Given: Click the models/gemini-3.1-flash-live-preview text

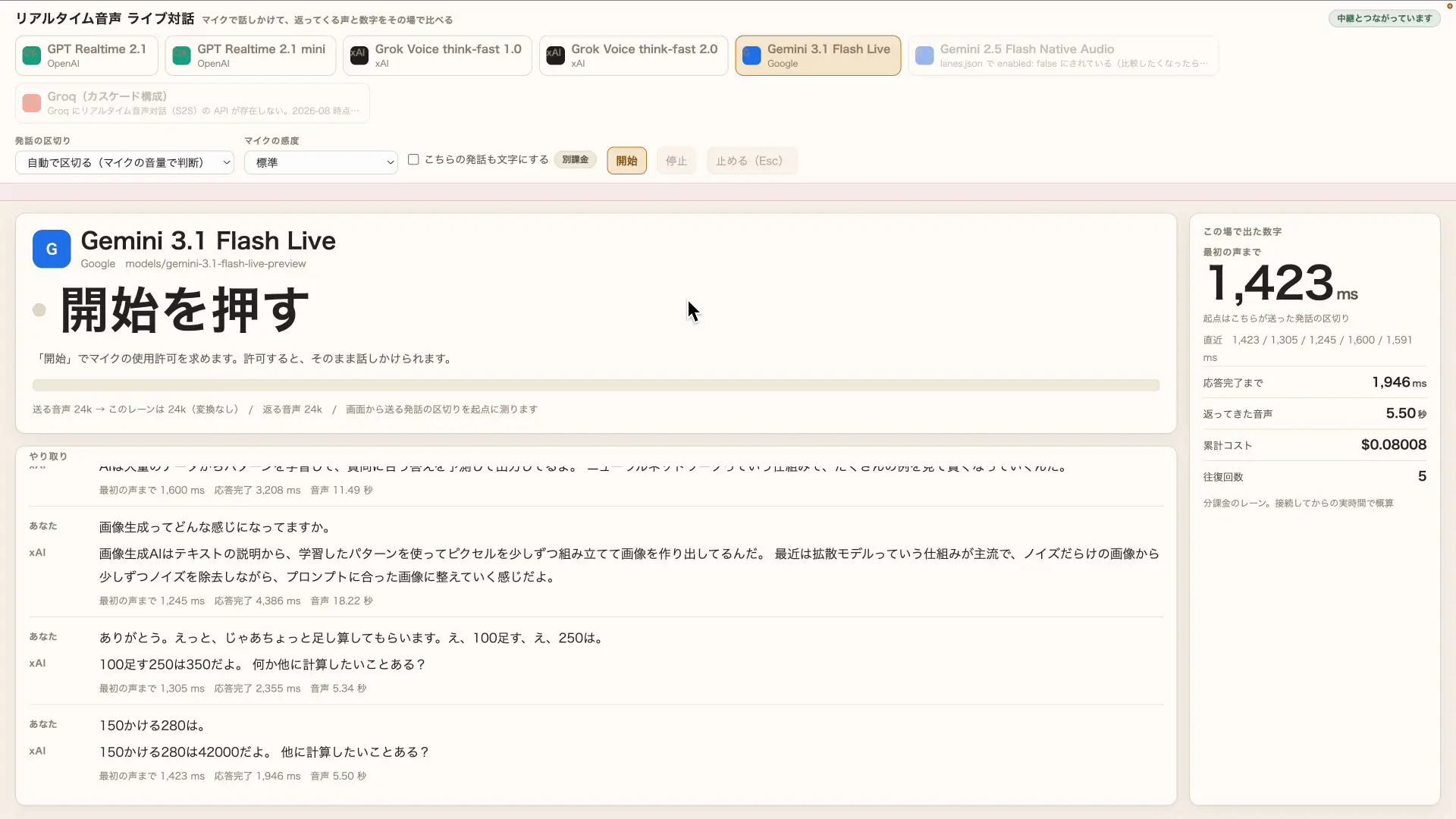Looking at the screenshot, I should 215,264.
